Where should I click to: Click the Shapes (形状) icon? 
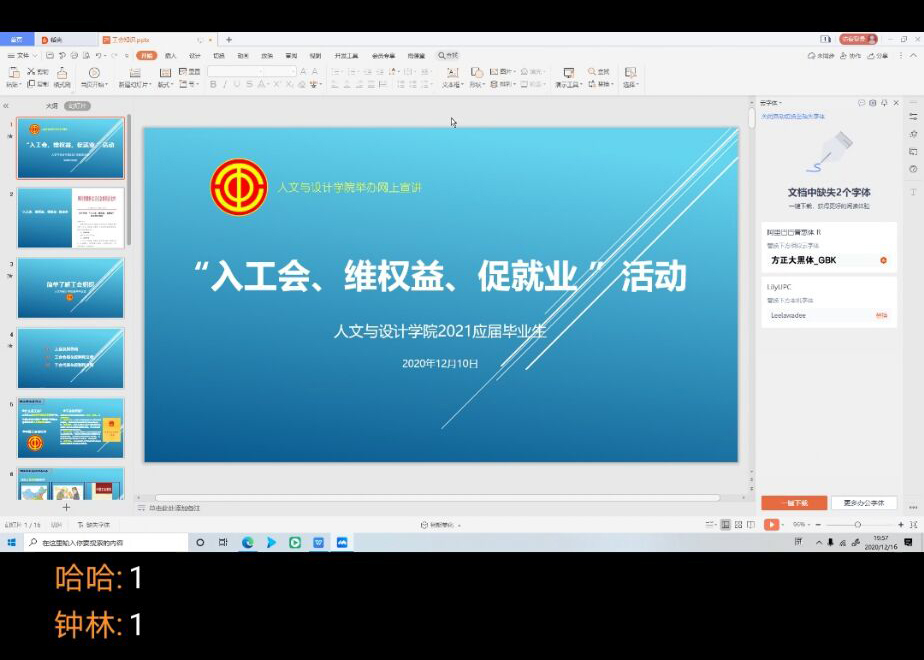pyautogui.click(x=477, y=72)
